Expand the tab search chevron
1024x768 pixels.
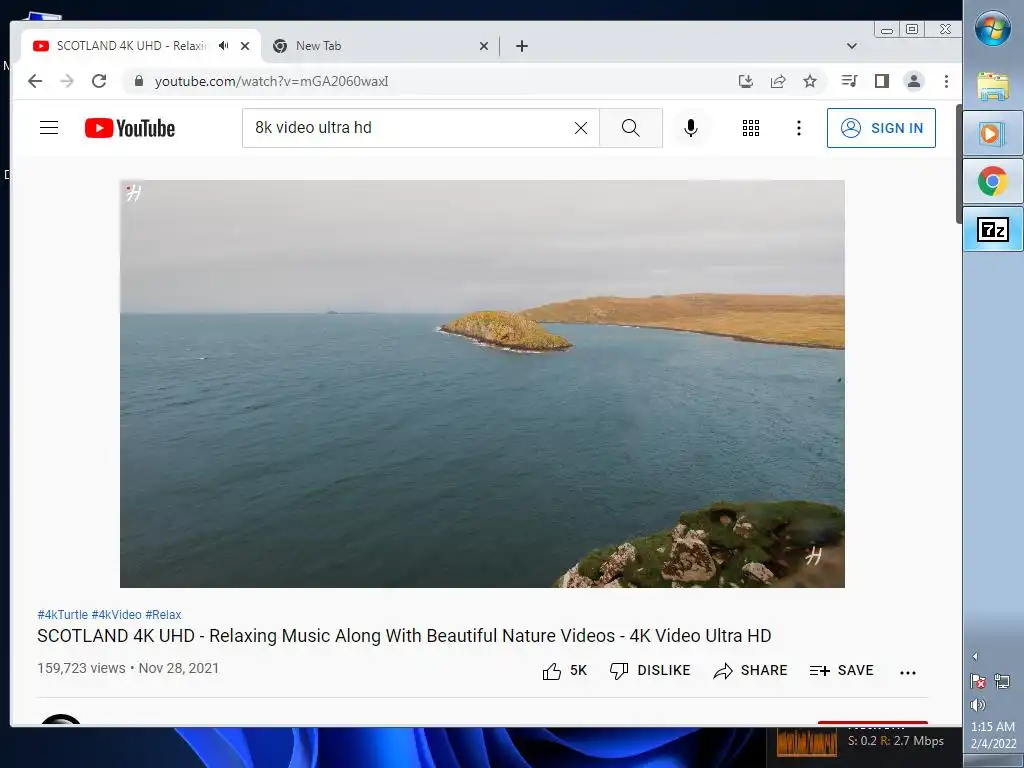point(852,46)
